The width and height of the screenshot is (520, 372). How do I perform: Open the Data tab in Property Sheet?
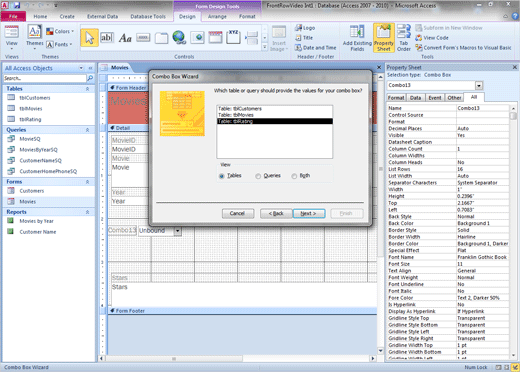coord(415,98)
